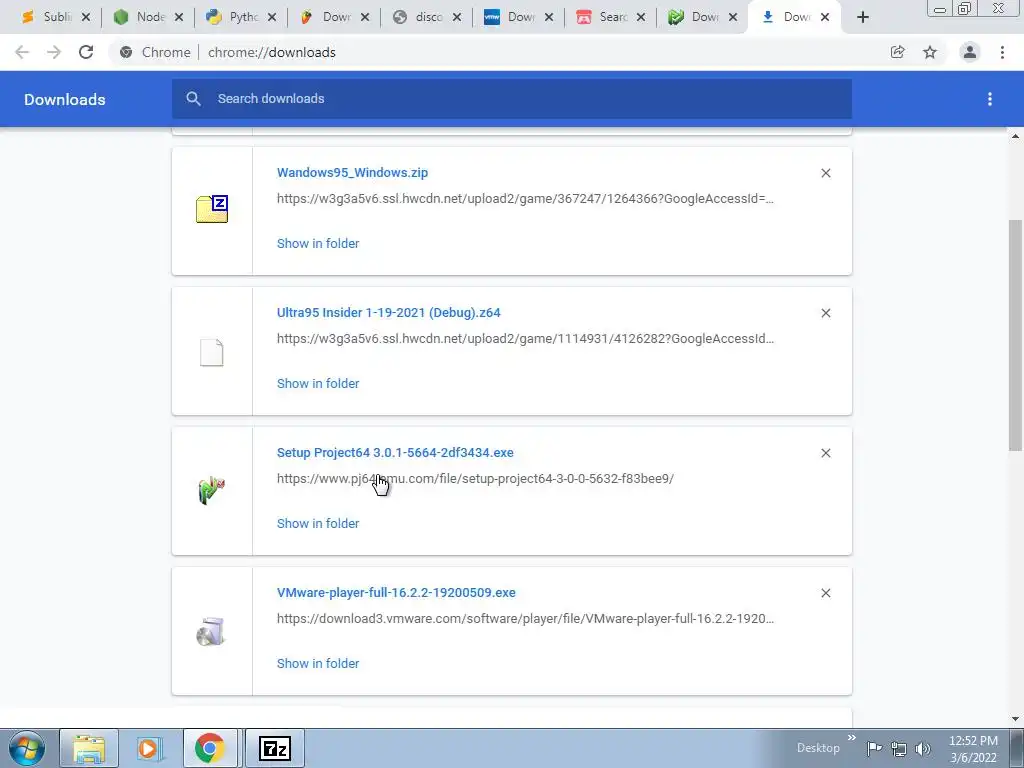Open Windows Explorer from taskbar
1024x768 pixels.
(89, 748)
